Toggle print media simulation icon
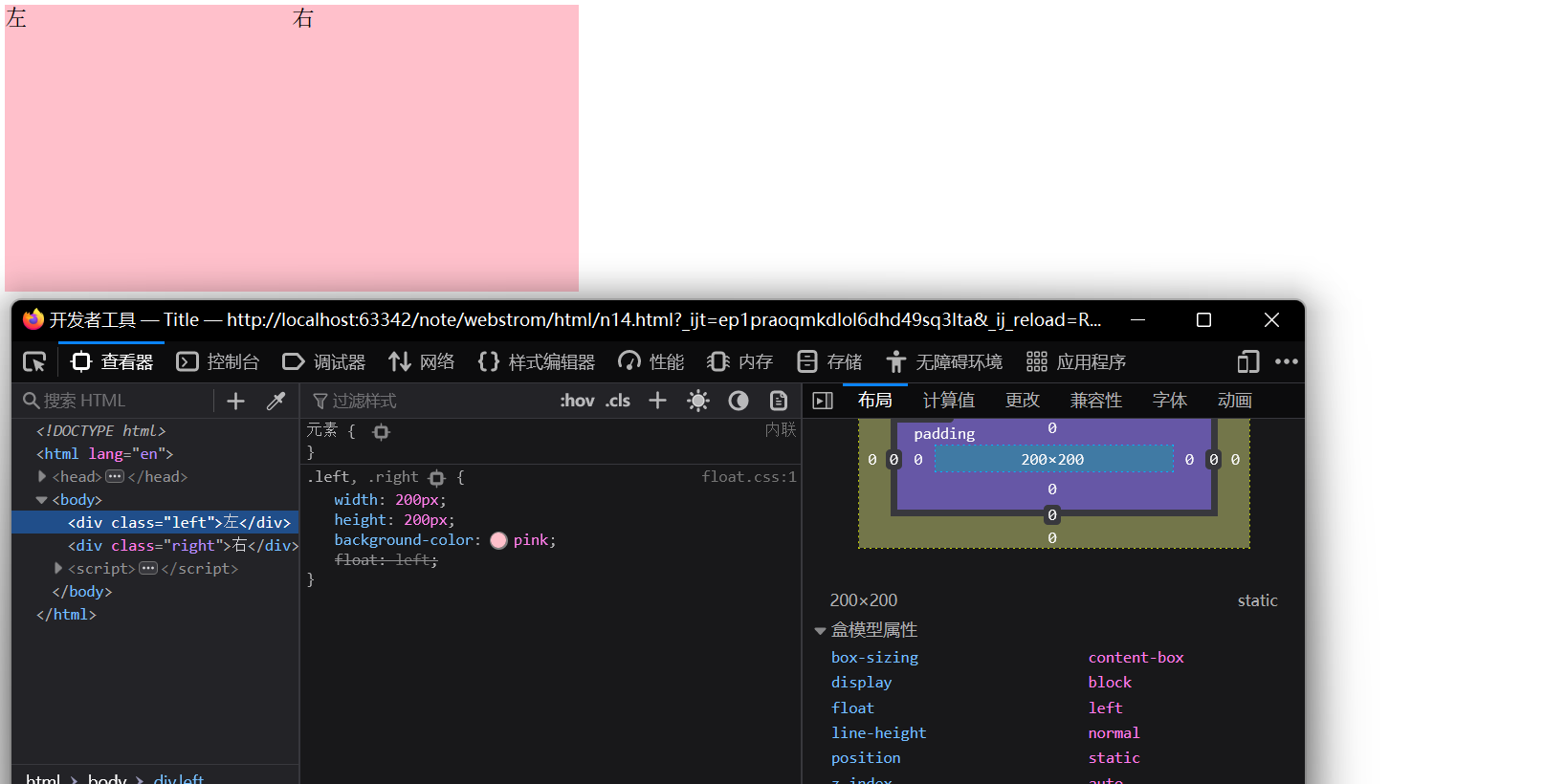Screen dimensions: 1544x784 (779, 401)
